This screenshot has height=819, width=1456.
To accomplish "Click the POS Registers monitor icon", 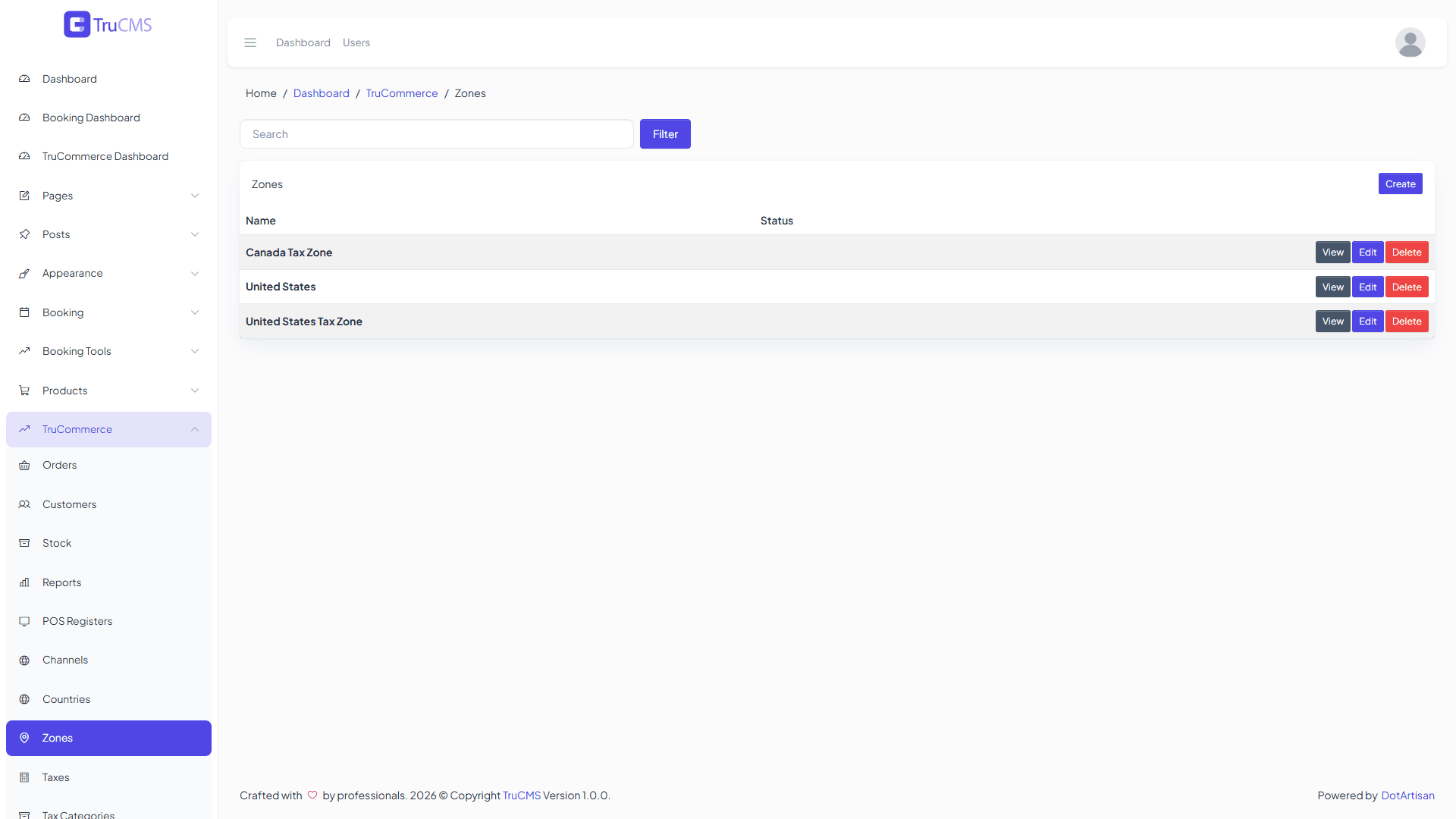I will (x=24, y=621).
